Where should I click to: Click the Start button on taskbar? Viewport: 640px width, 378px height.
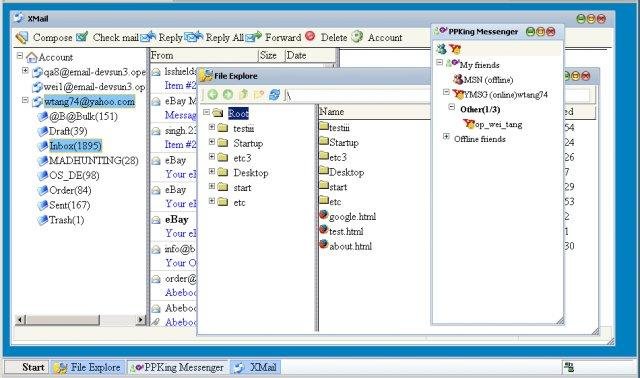tap(27, 367)
